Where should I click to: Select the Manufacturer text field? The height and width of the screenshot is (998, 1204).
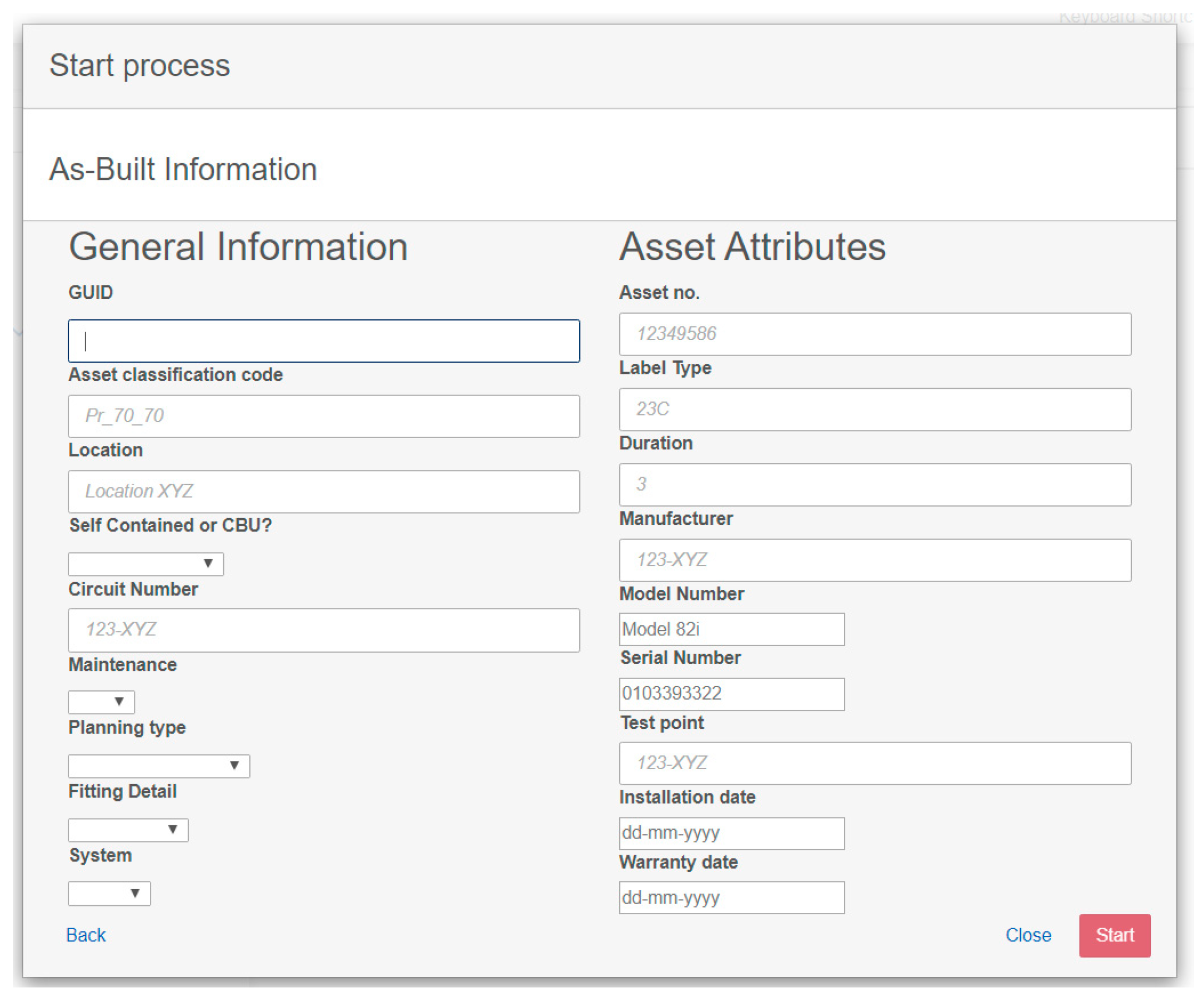click(875, 560)
